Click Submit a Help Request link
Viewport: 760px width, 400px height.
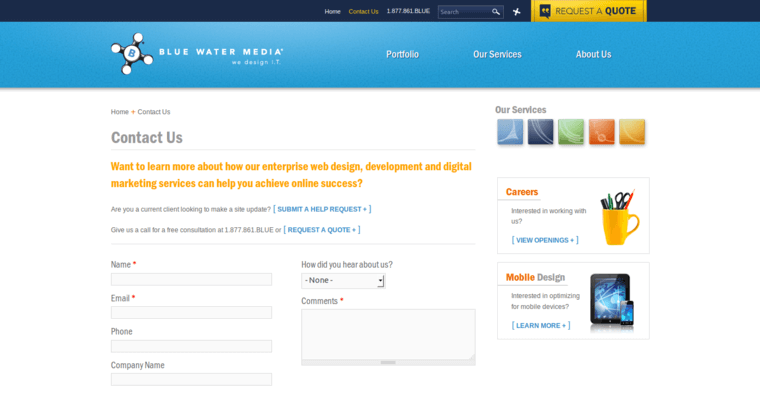pos(322,209)
